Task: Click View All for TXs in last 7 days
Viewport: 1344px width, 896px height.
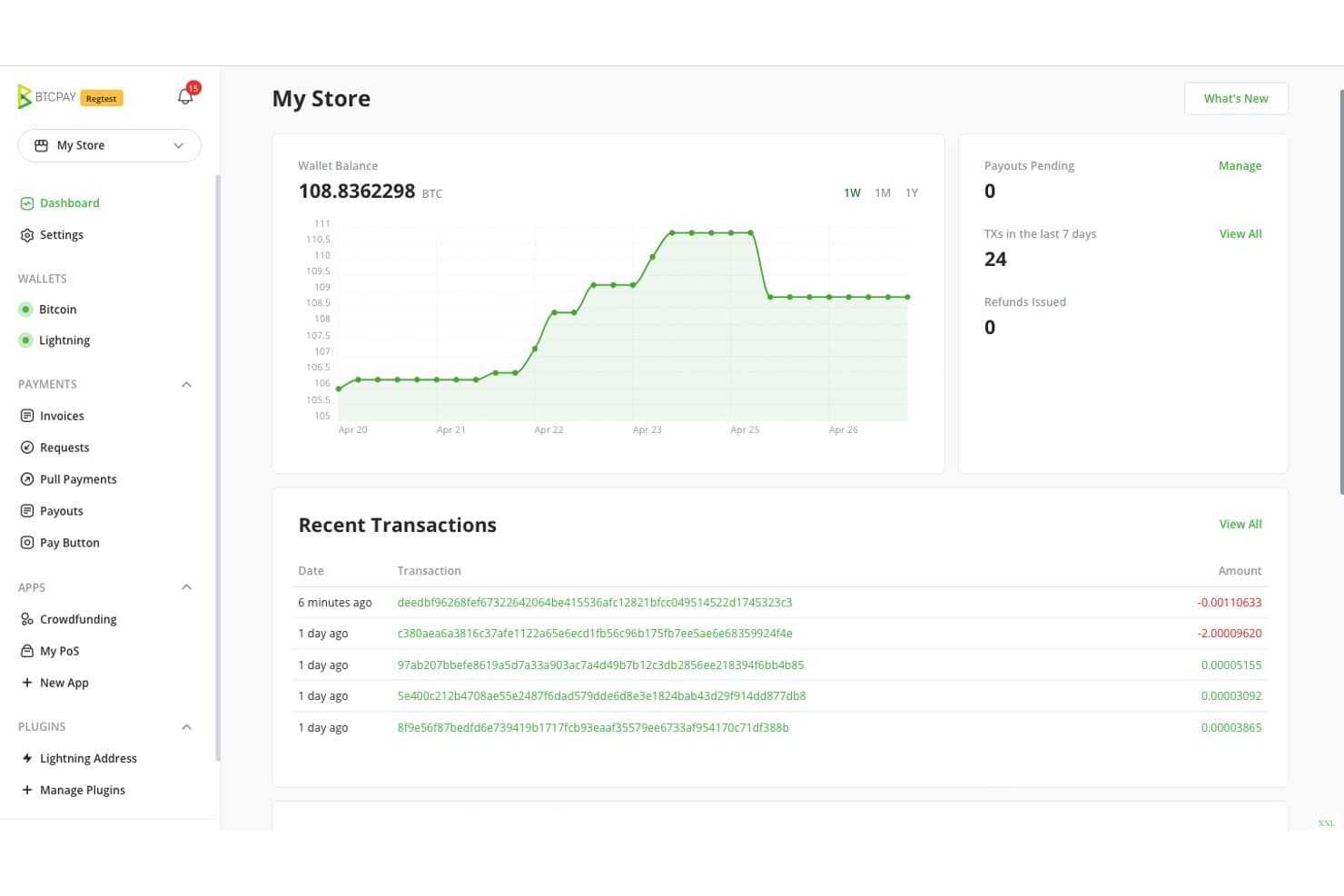Action: click(1240, 234)
